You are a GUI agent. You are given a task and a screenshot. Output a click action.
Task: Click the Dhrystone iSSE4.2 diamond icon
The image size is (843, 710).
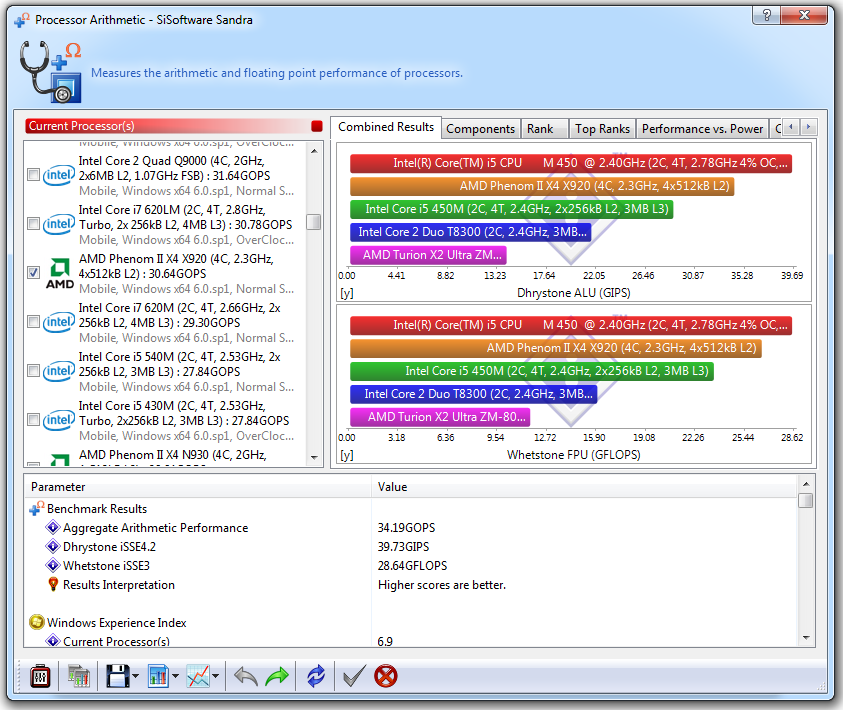53,546
